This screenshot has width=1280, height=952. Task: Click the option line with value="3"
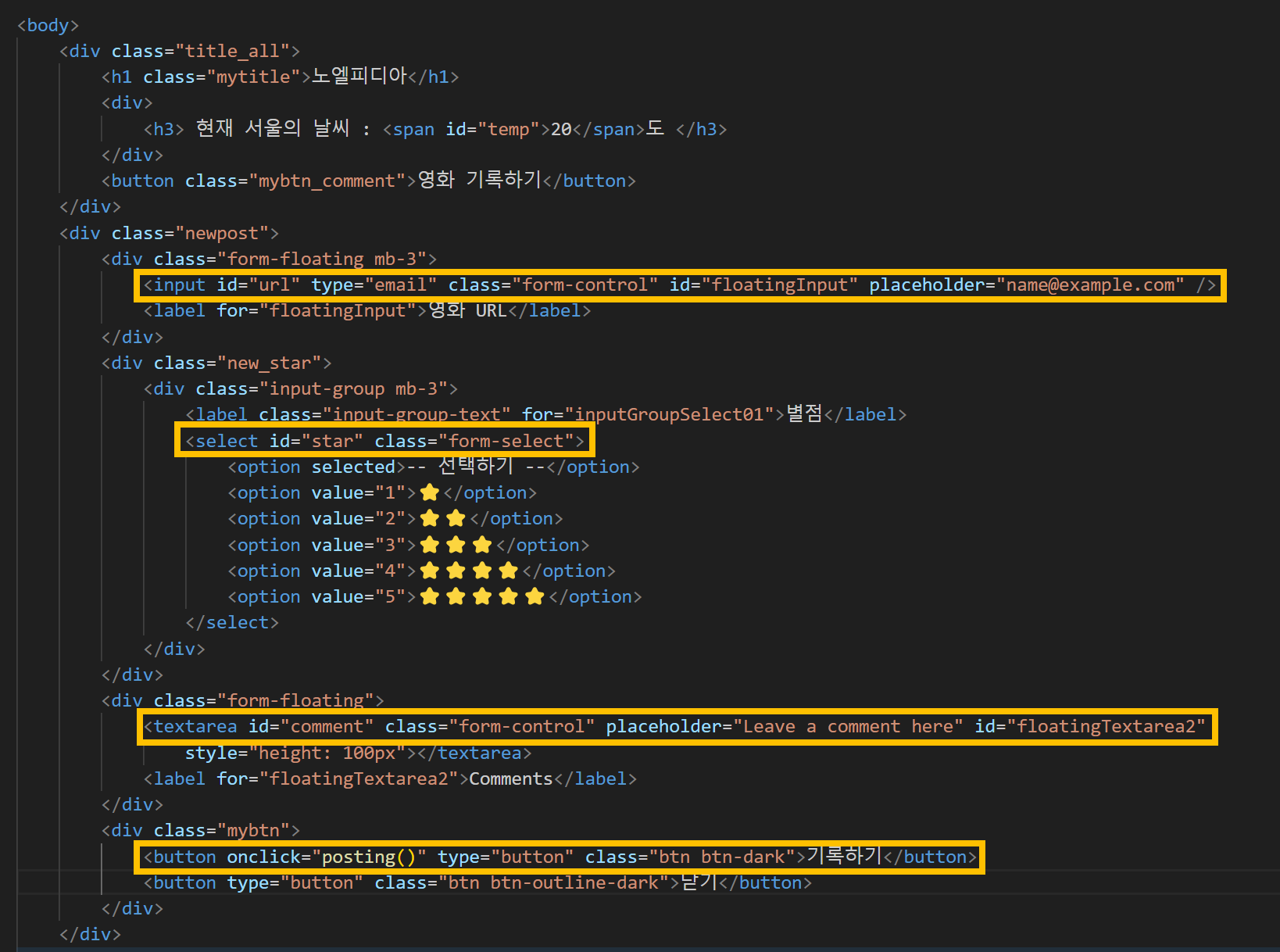pos(409,545)
